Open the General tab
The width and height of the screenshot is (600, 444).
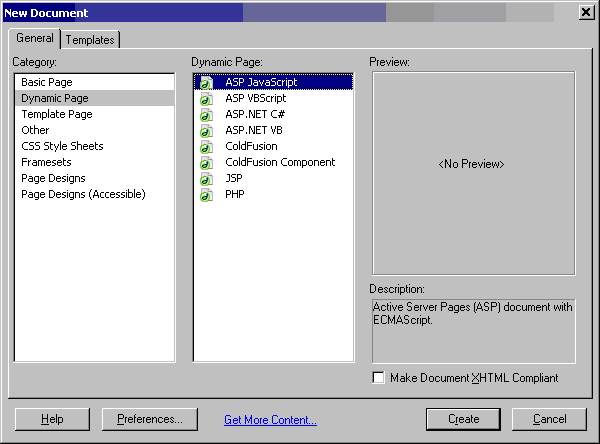click(35, 38)
